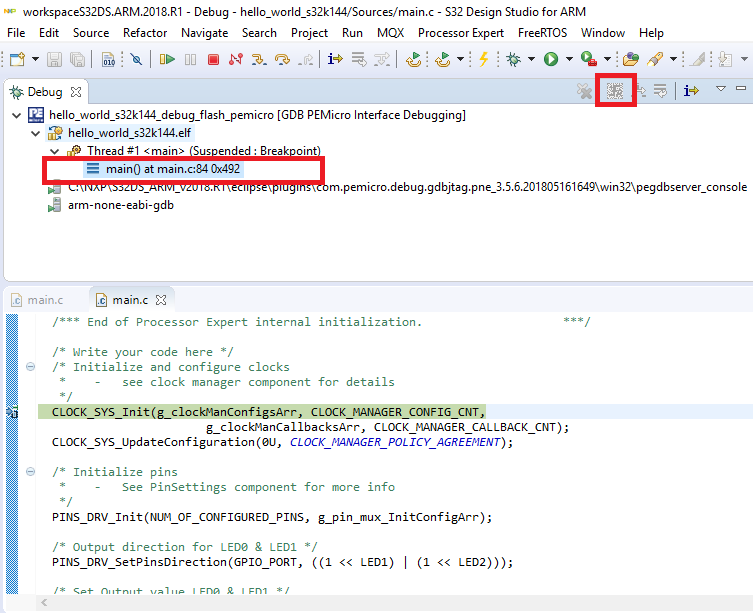Image resolution: width=753 pixels, height=613 pixels.
Task: Open the Source menu
Action: 91,33
